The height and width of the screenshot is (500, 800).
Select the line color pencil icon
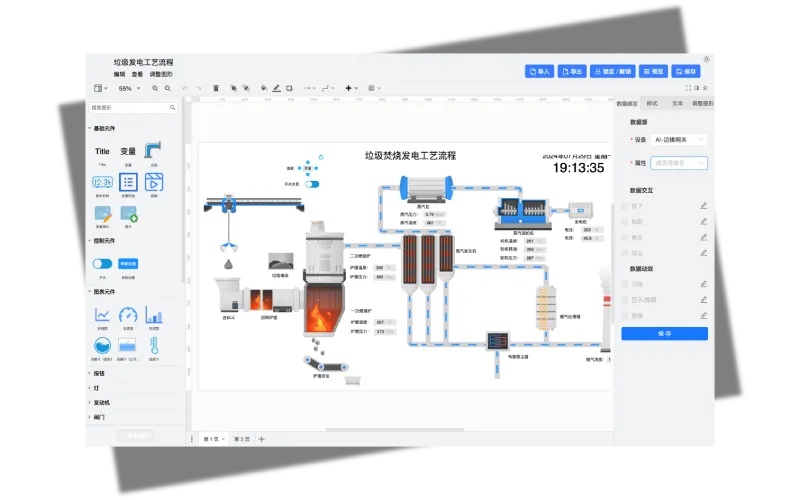coord(276,88)
